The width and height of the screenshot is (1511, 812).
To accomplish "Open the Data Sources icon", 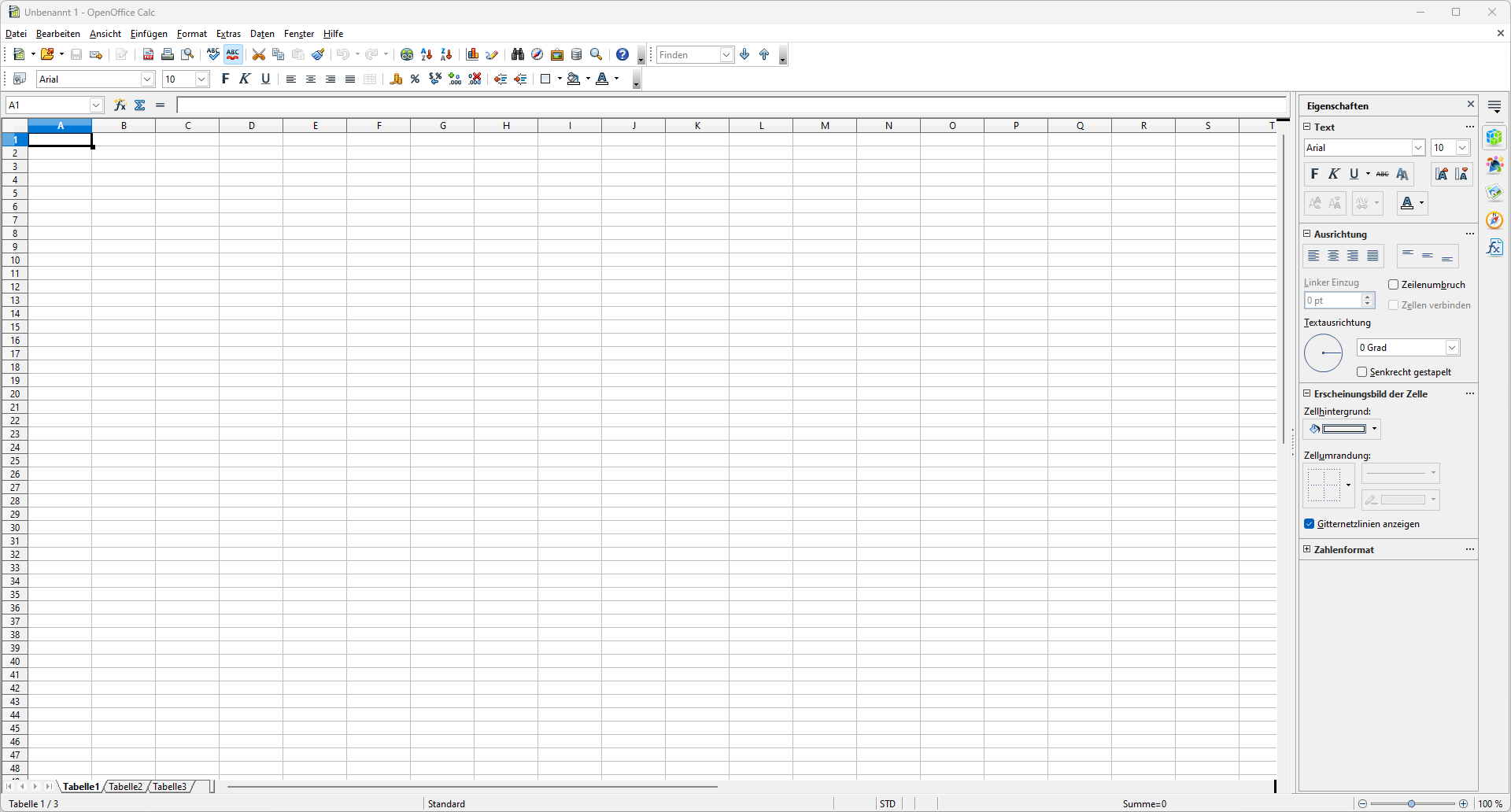I will [x=577, y=54].
